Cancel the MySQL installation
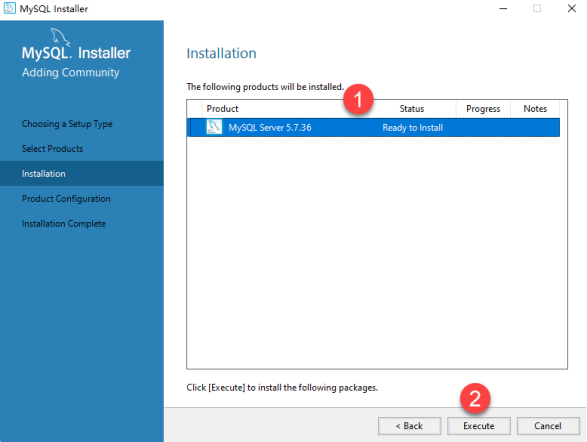The image size is (587, 442). pyautogui.click(x=548, y=426)
